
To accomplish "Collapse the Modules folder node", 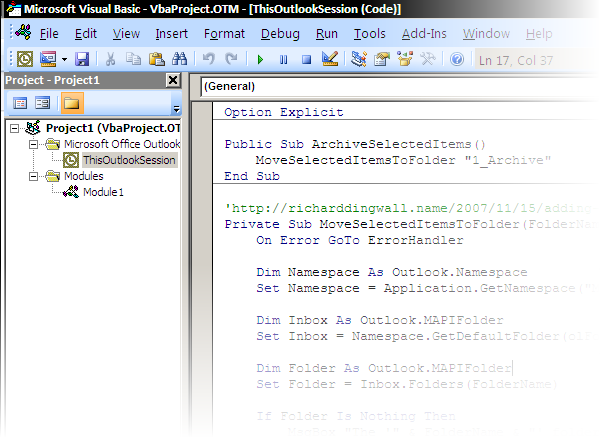I will [33, 176].
